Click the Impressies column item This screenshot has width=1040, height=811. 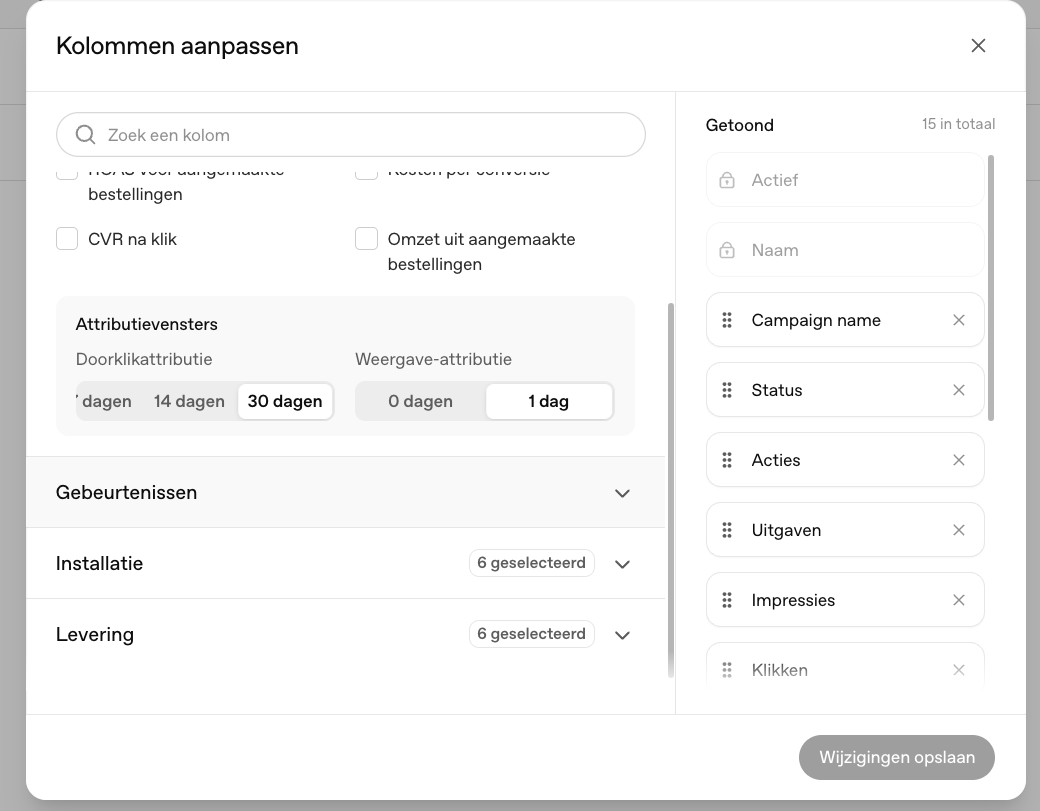click(x=845, y=599)
